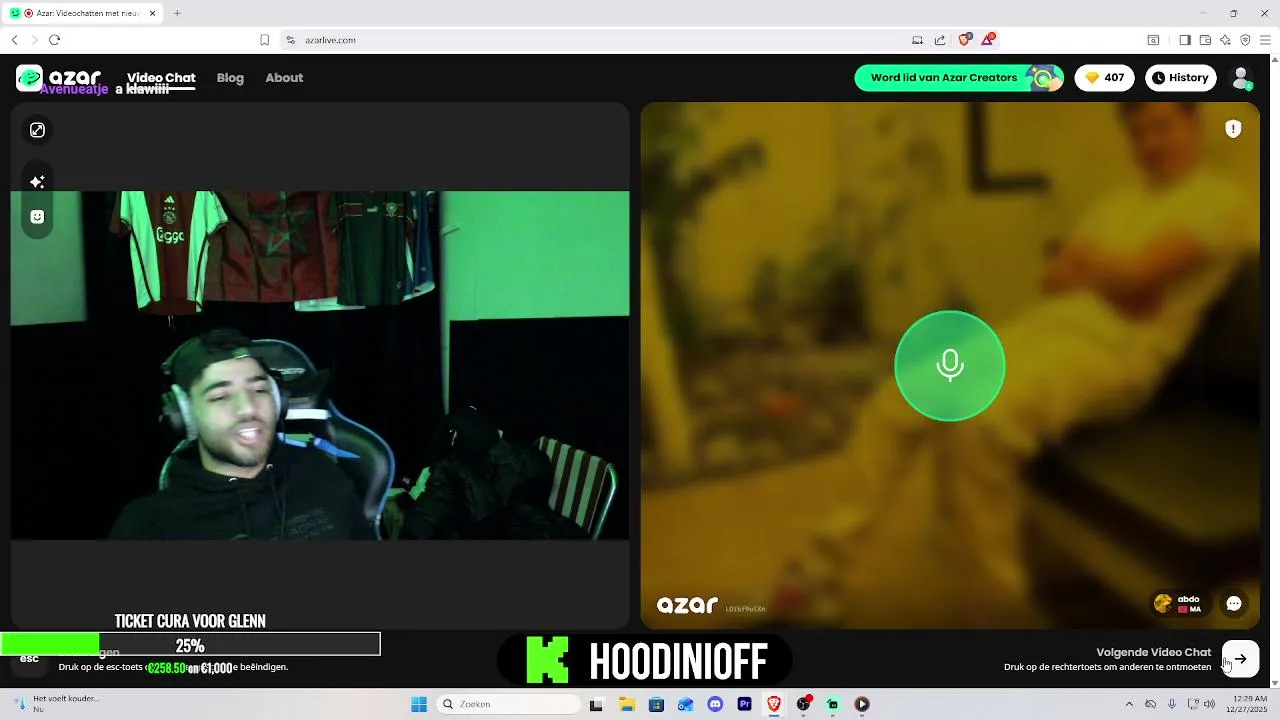The height and width of the screenshot is (720, 1280).
Task: Open Leo AI sparkle icon
Action: point(1225,40)
